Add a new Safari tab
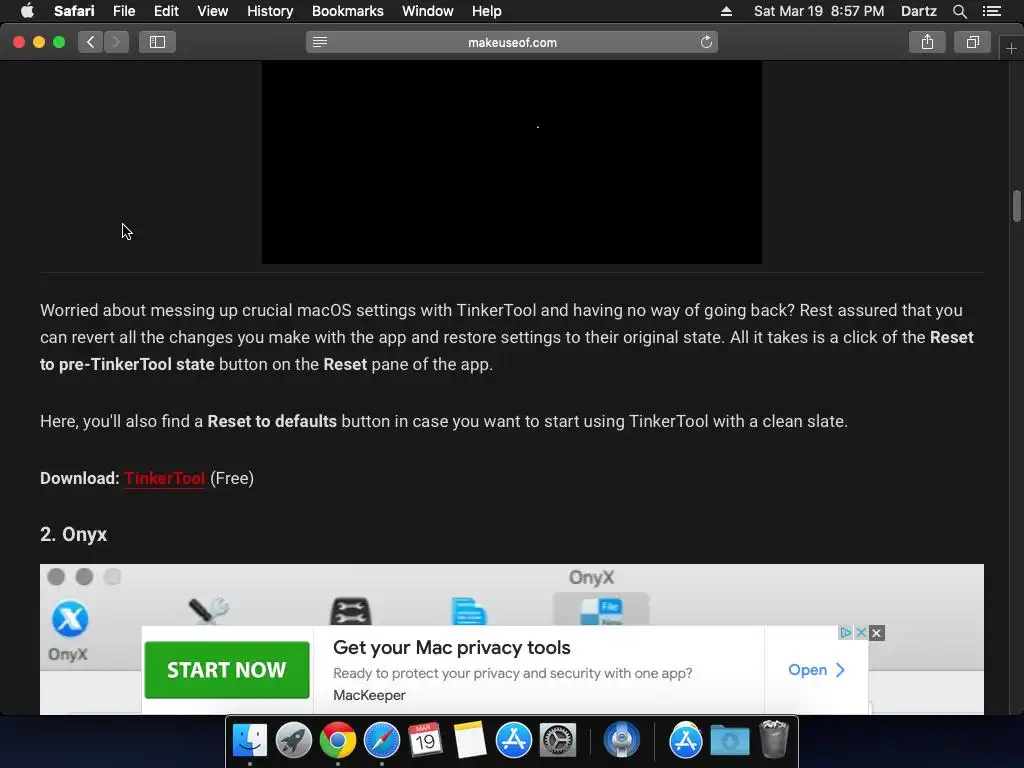The width and height of the screenshot is (1024, 768). [1011, 48]
